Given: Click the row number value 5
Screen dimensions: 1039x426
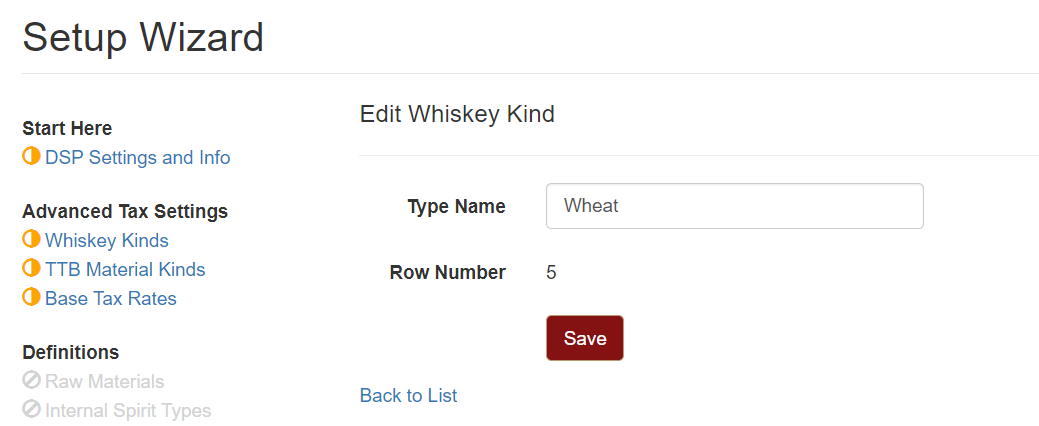Looking at the screenshot, I should click(x=551, y=272).
